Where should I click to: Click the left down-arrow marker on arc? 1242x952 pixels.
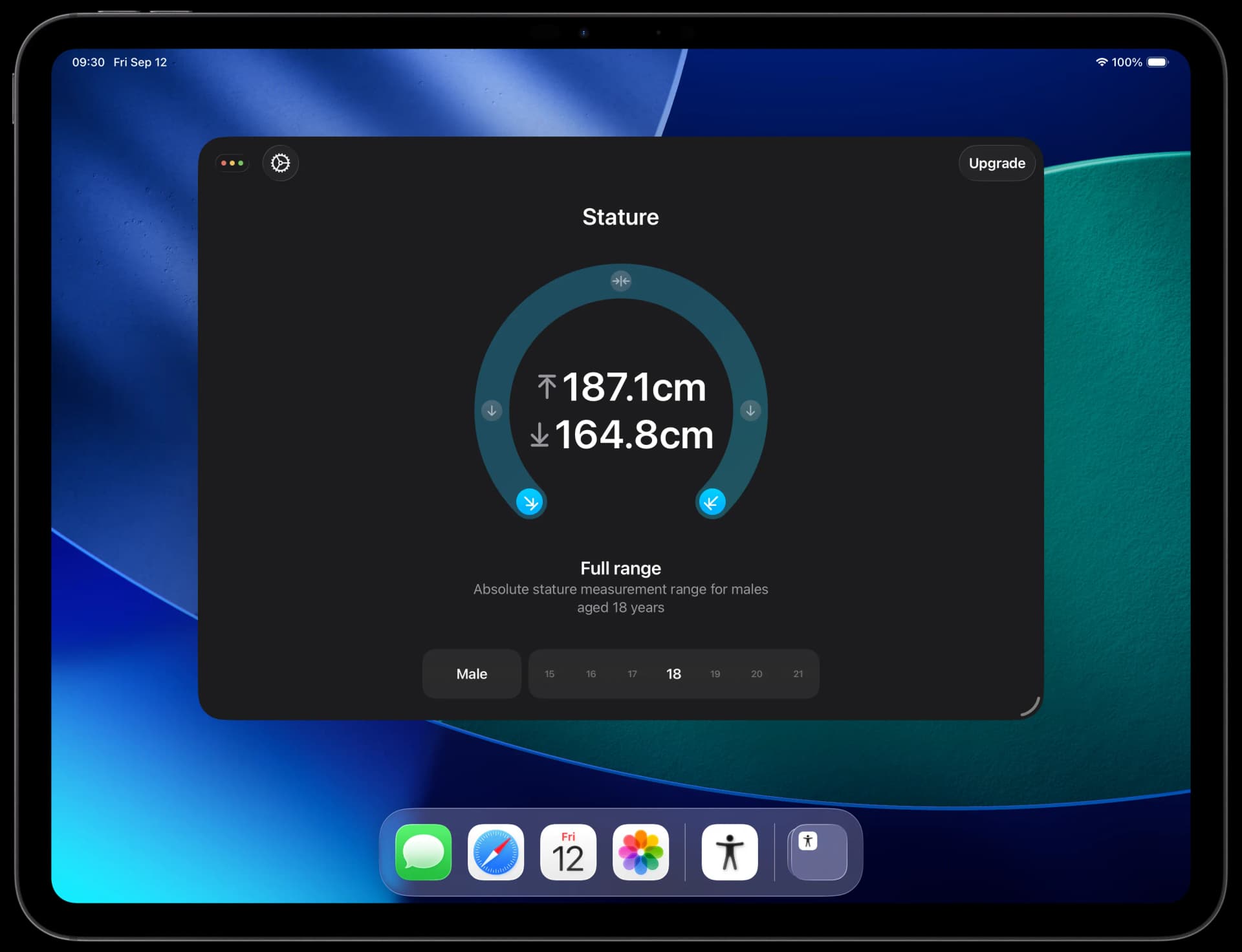pos(492,411)
